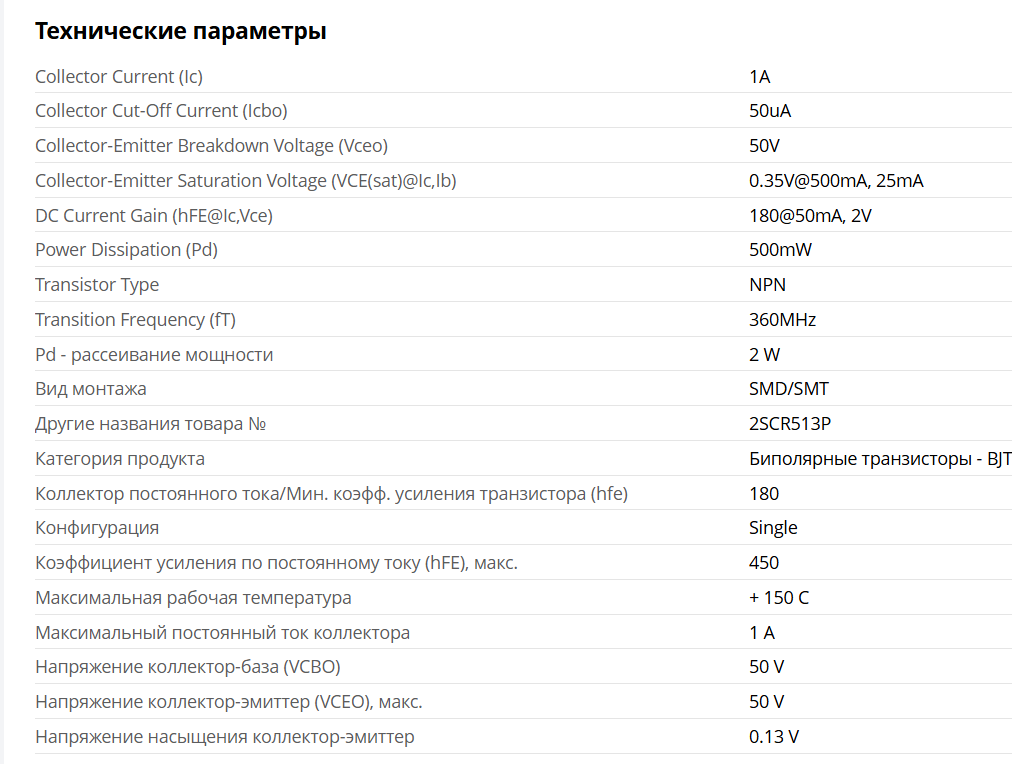Click the "Collector Current (Ic)" label
Image resolution: width=1032 pixels, height=764 pixels.
tap(119, 77)
